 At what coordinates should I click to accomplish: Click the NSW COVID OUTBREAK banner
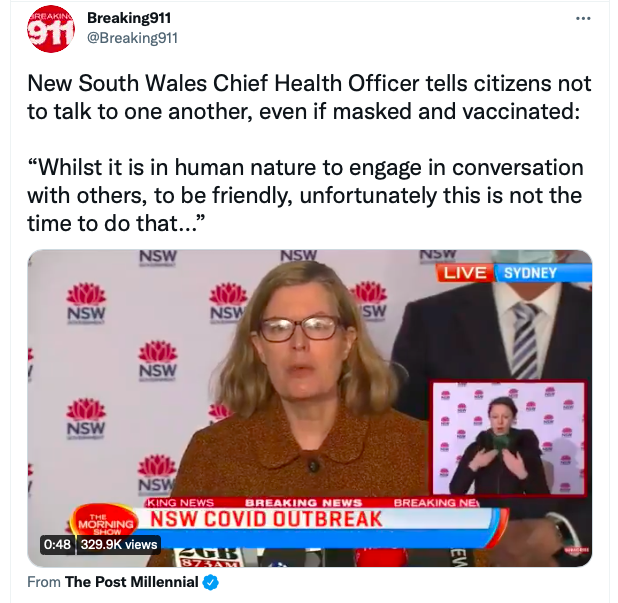[x=266, y=519]
